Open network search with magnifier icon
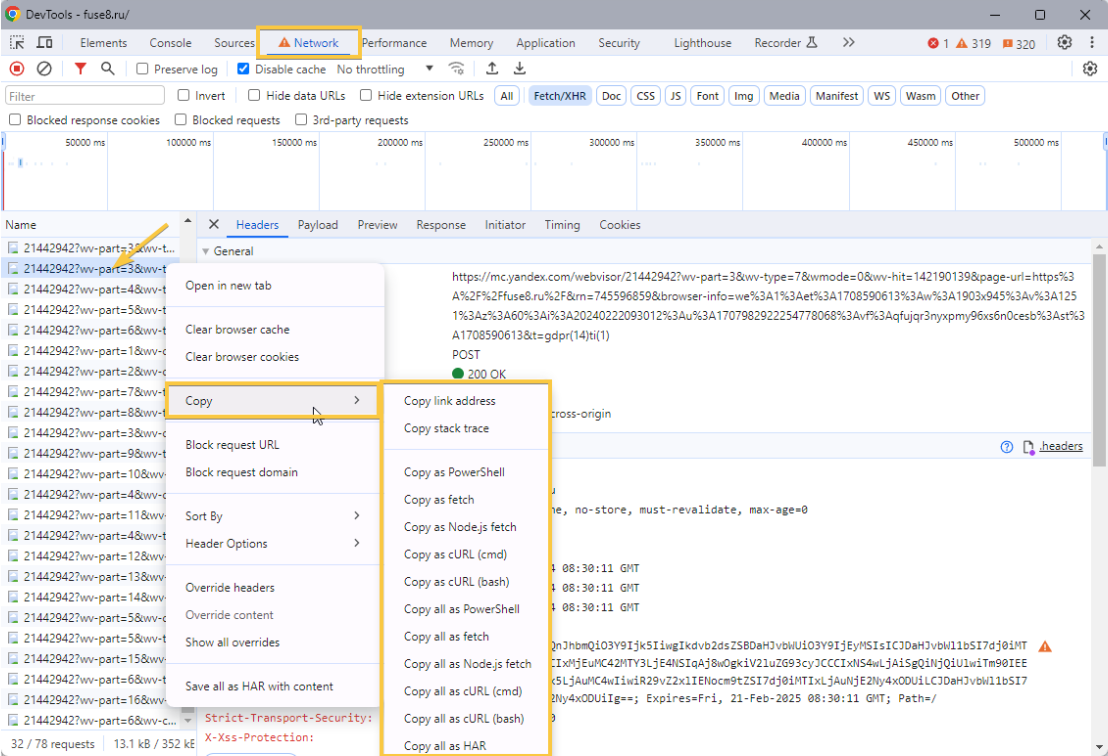Screen dimensions: 1108x756 107,69
